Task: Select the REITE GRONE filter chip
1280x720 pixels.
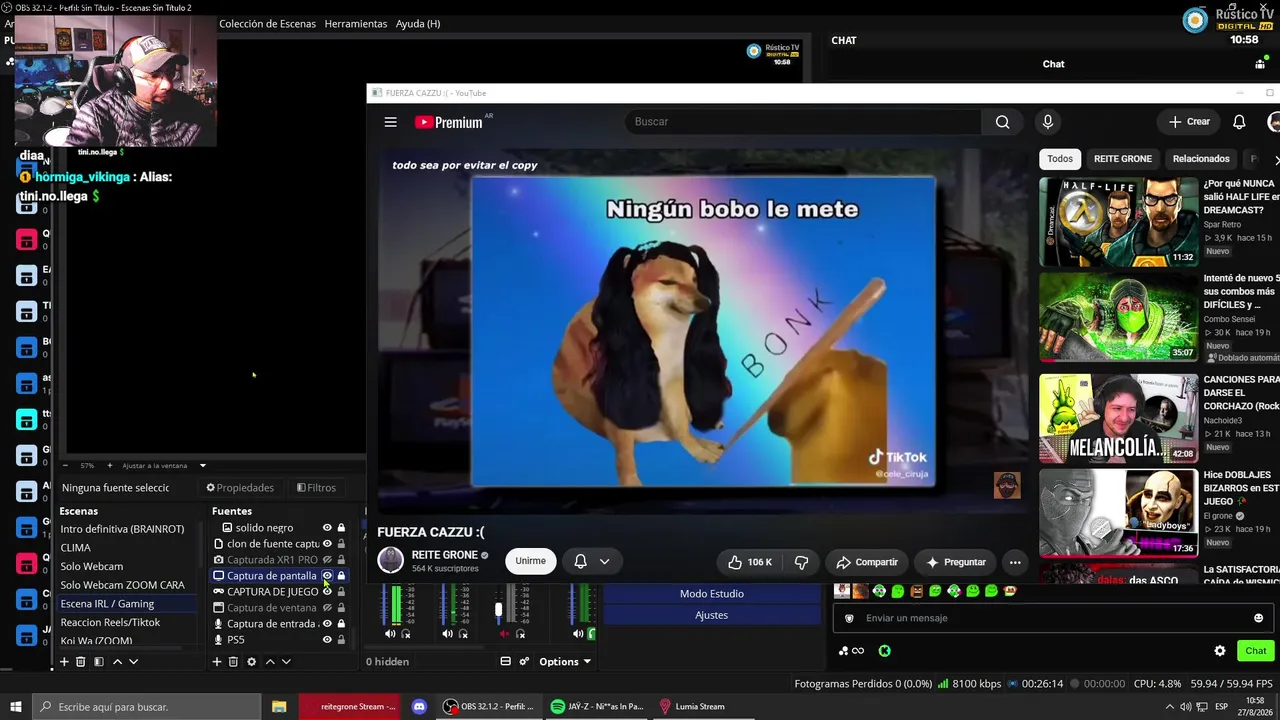Action: tap(1123, 159)
